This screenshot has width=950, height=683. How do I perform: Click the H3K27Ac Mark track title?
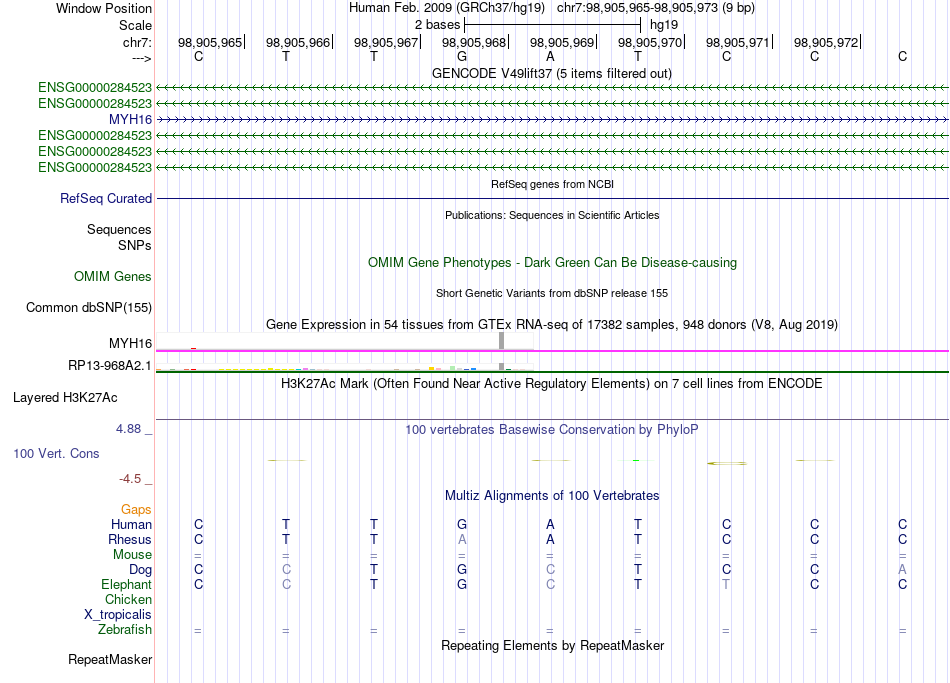[x=552, y=384]
